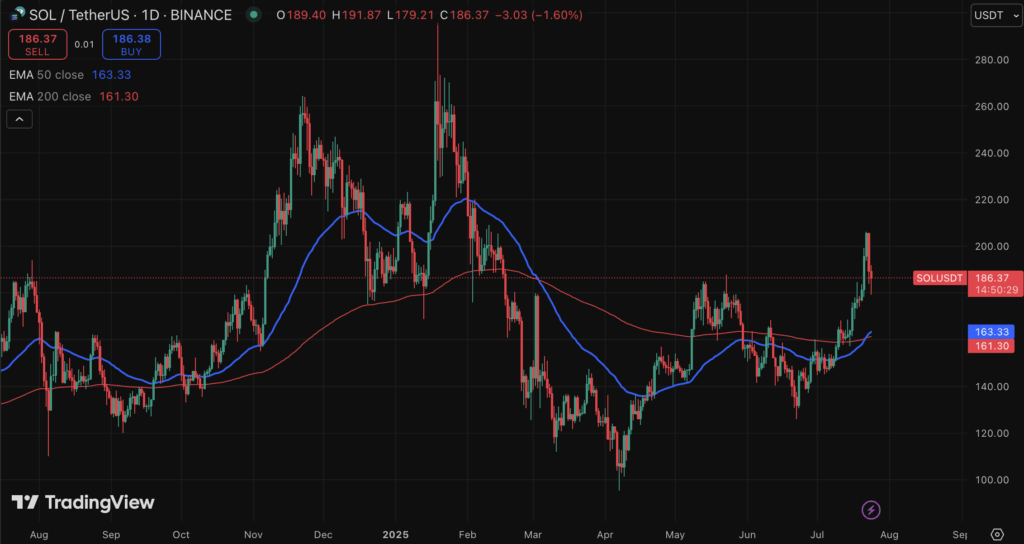Screen dimensions: 1024x544
Task: Click the C186.37 close value
Action: pyautogui.click(x=464, y=14)
